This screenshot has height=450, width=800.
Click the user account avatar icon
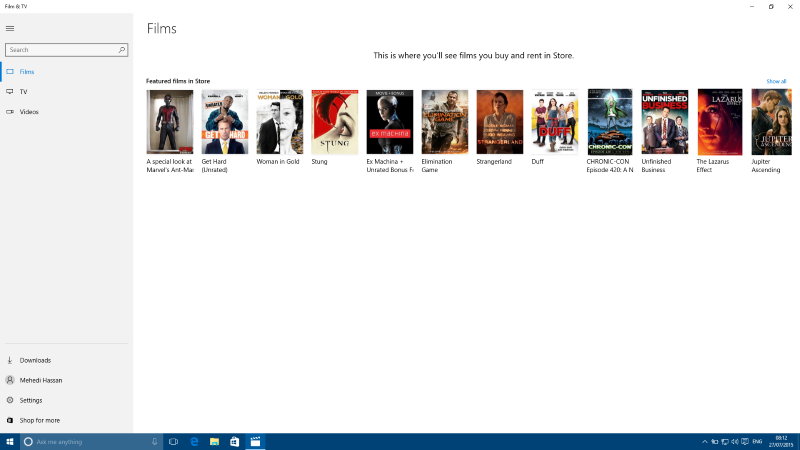(10, 380)
